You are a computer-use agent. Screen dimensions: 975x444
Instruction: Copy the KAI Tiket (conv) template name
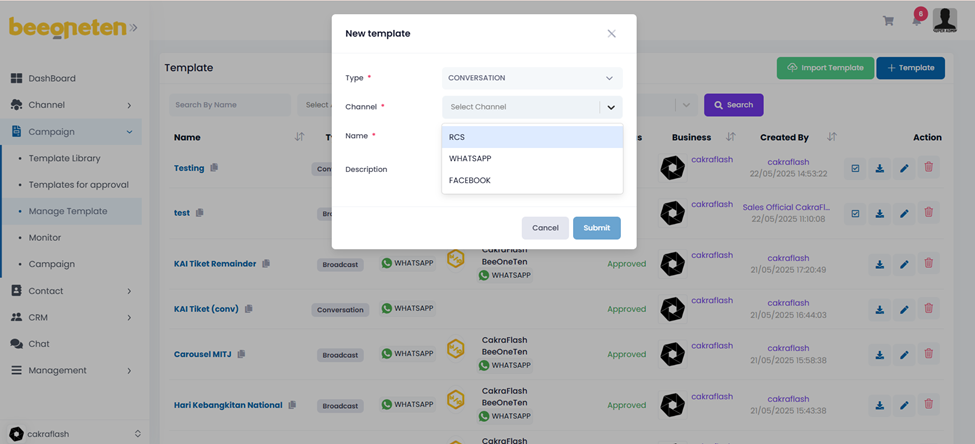[x=249, y=309]
